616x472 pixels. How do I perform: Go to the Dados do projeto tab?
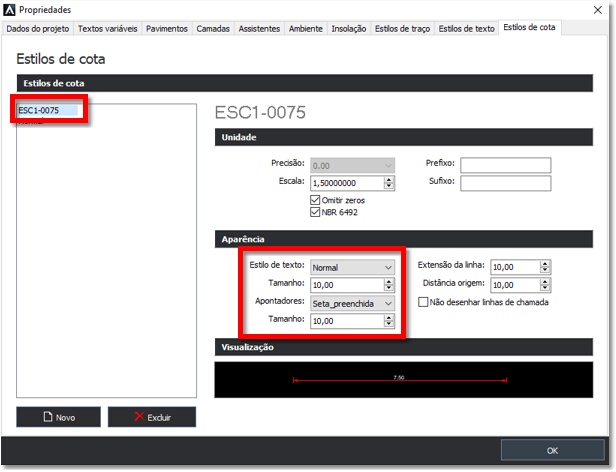coord(37,29)
